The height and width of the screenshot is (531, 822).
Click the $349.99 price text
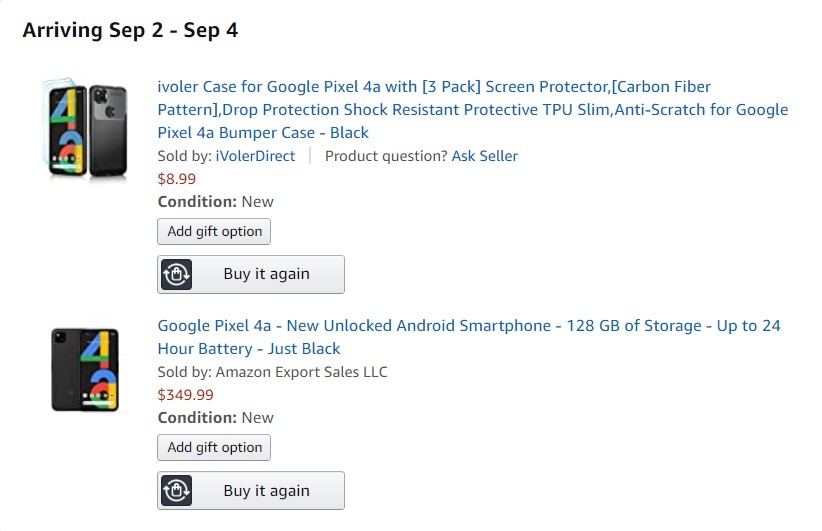coord(186,395)
